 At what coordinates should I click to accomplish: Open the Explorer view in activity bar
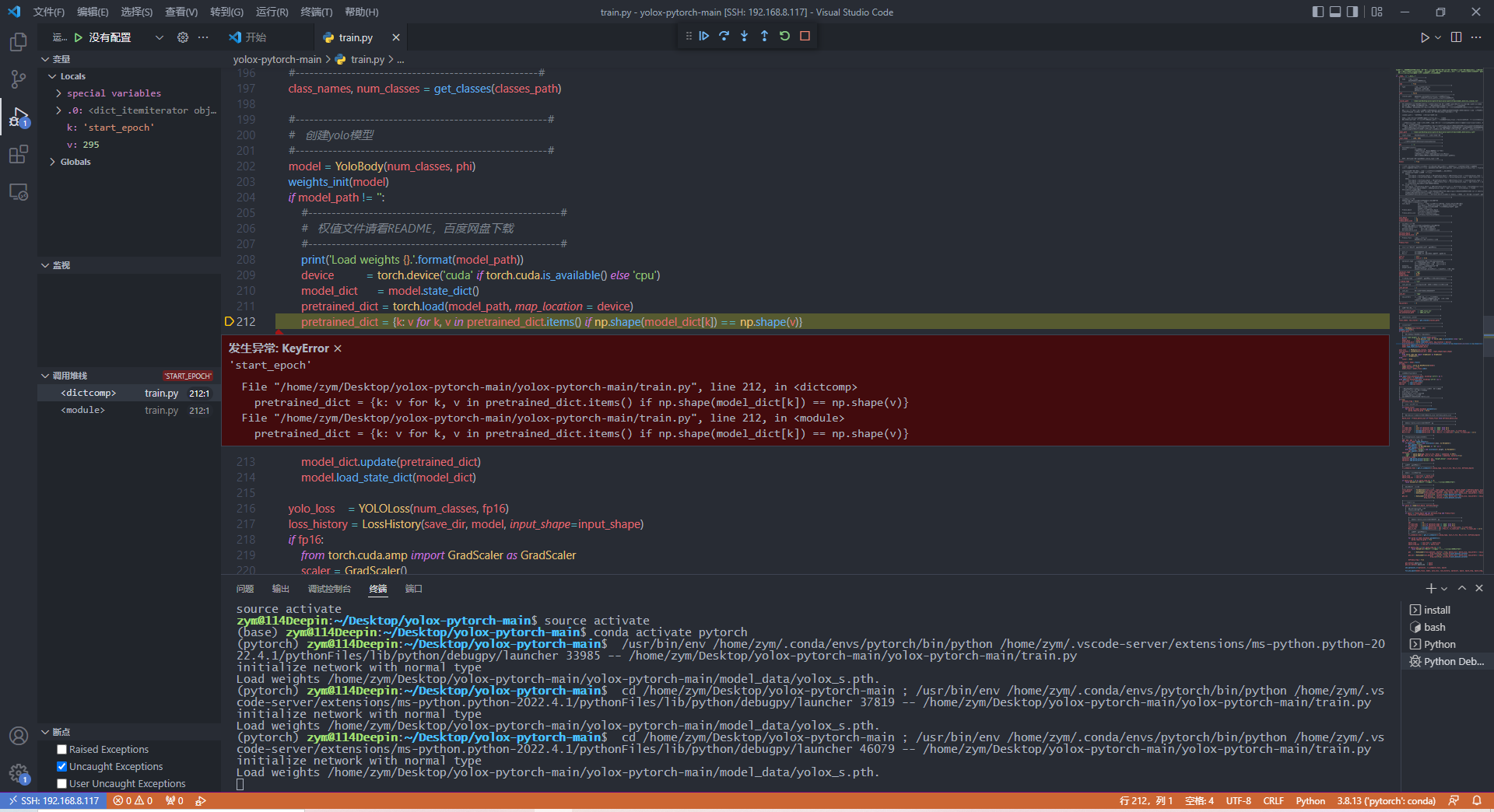pyautogui.click(x=19, y=42)
